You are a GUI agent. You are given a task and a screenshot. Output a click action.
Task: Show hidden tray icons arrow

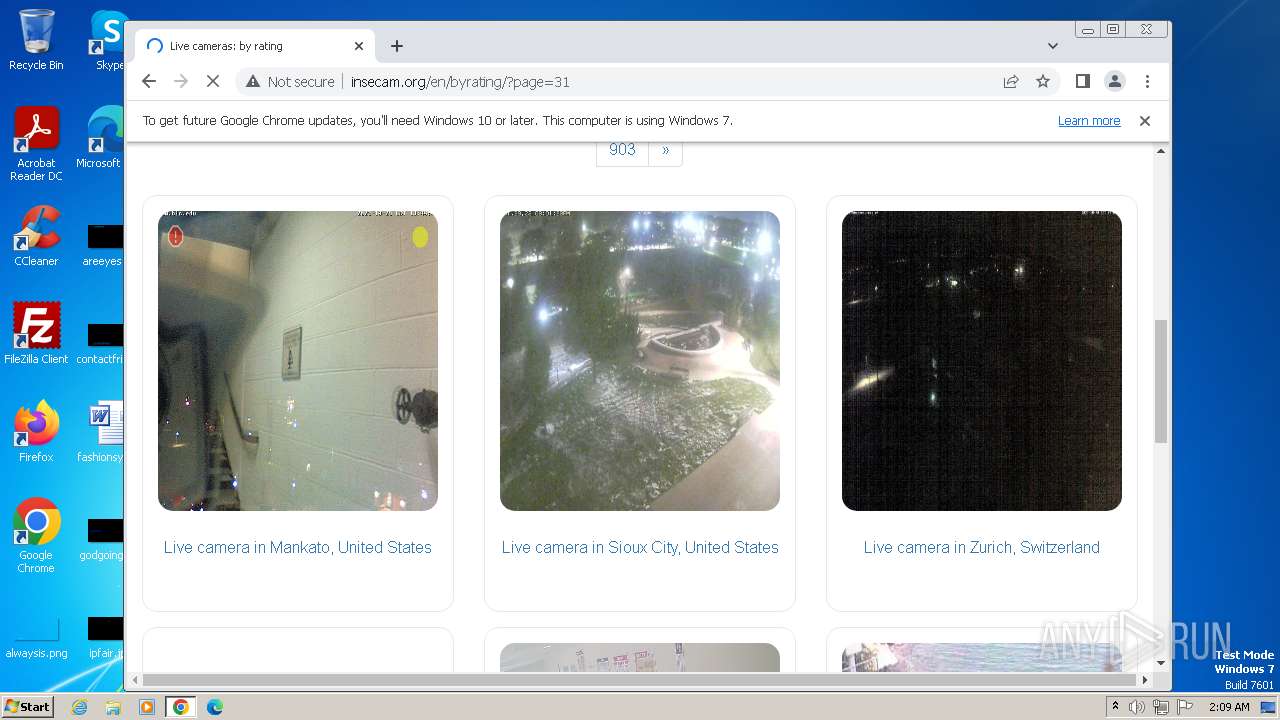[1116, 707]
